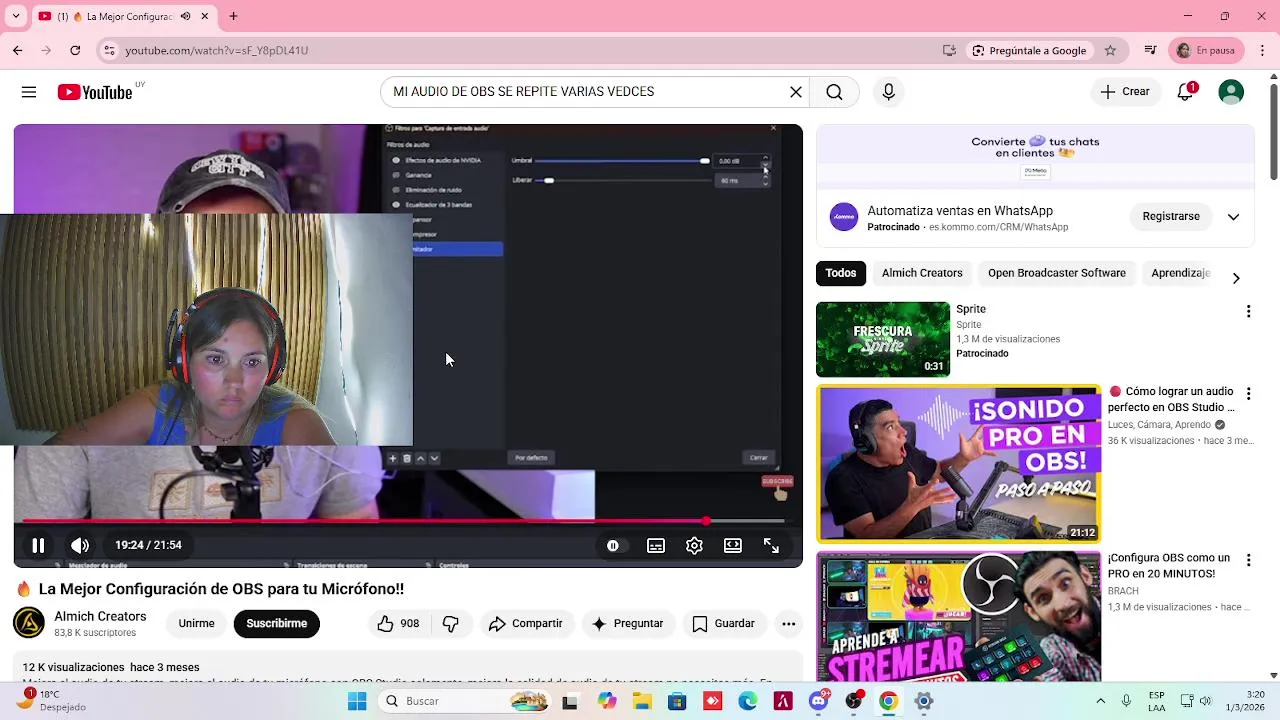
Task: Close the La Mejor Configuración tab
Action: (x=205, y=16)
